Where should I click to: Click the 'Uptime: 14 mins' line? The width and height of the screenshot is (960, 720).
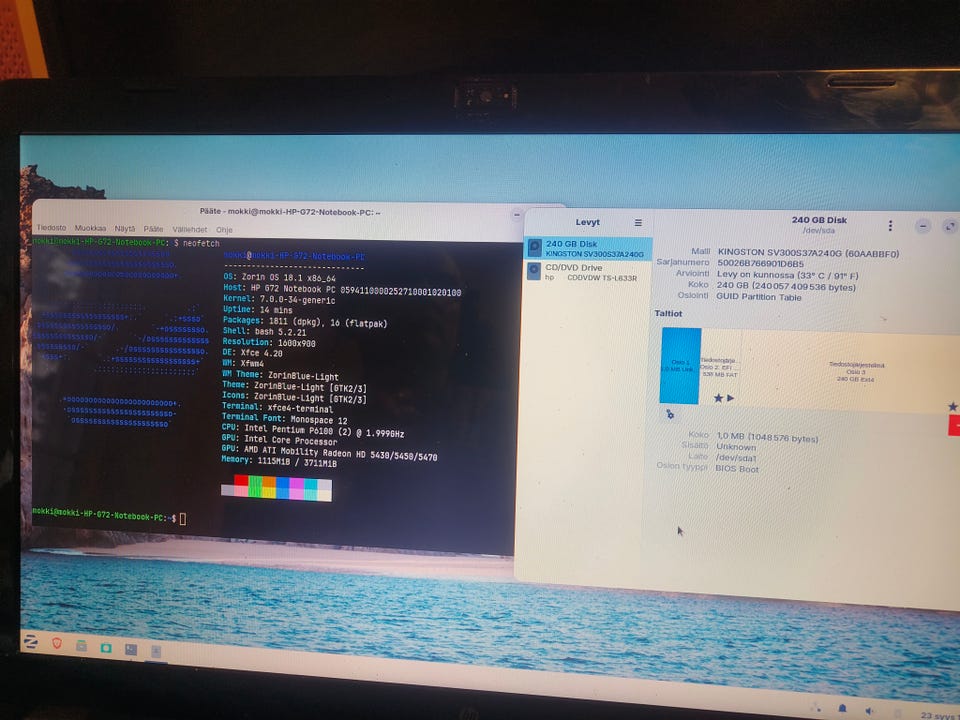(258, 310)
